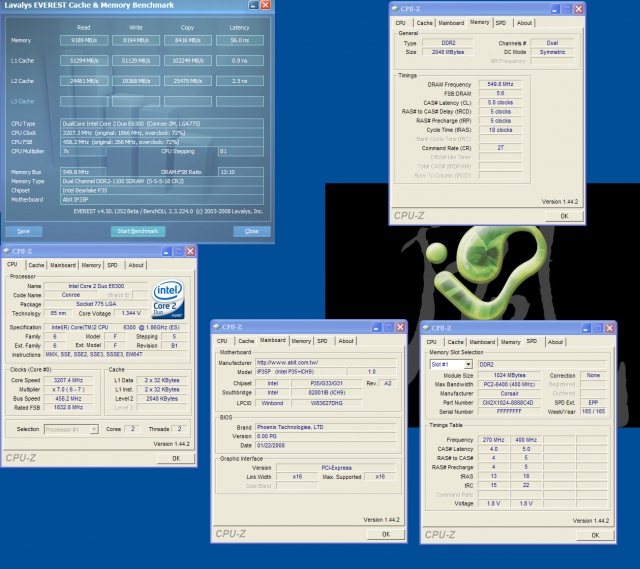This screenshot has width=640, height=569.
Task: Click the title bar icon of the CPU-Z Processor window
Action: click(x=7, y=251)
